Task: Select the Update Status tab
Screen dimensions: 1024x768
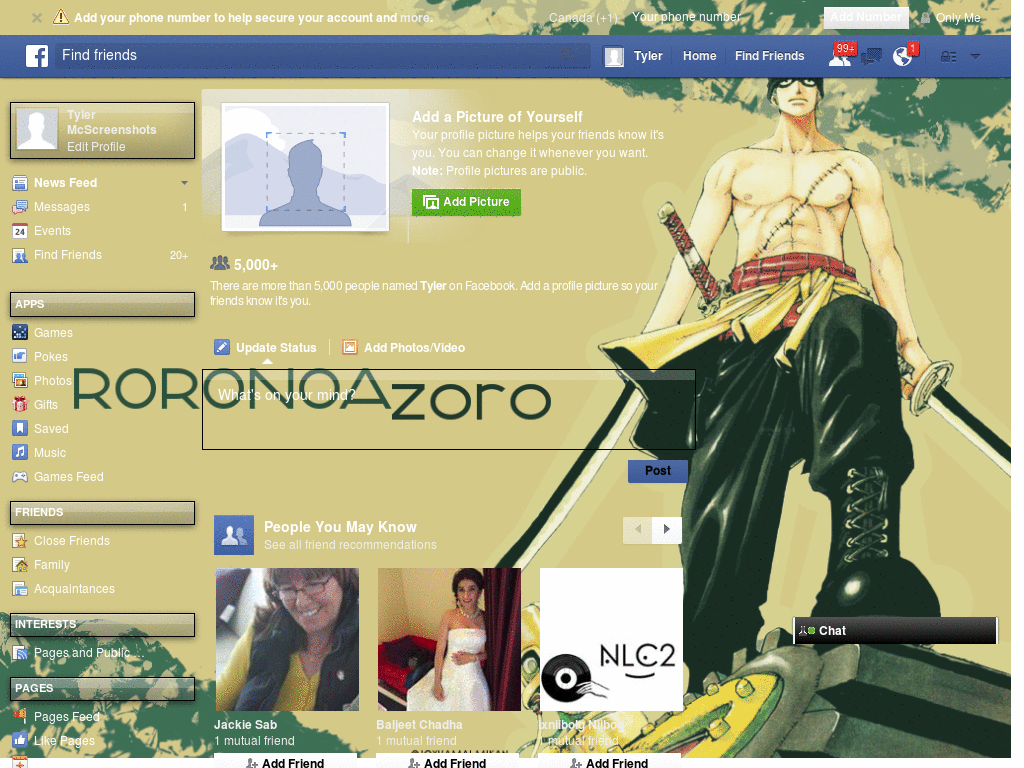Action: pyautogui.click(x=266, y=348)
